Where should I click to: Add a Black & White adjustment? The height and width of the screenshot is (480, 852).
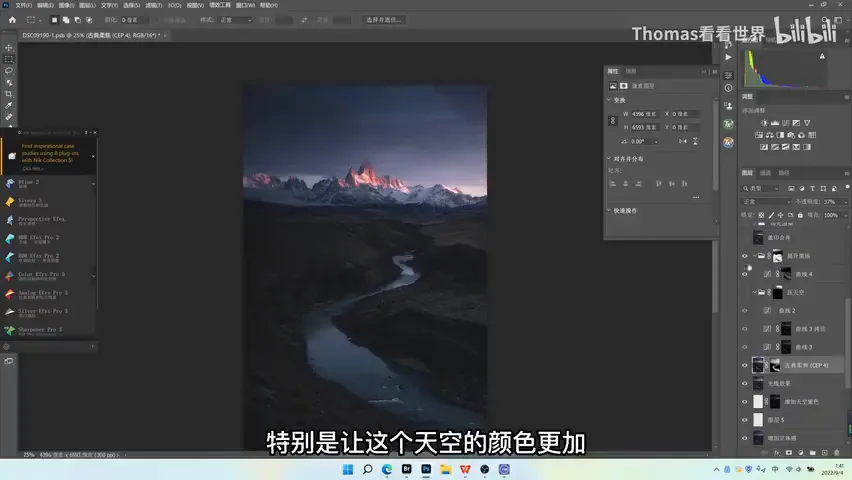(780, 135)
